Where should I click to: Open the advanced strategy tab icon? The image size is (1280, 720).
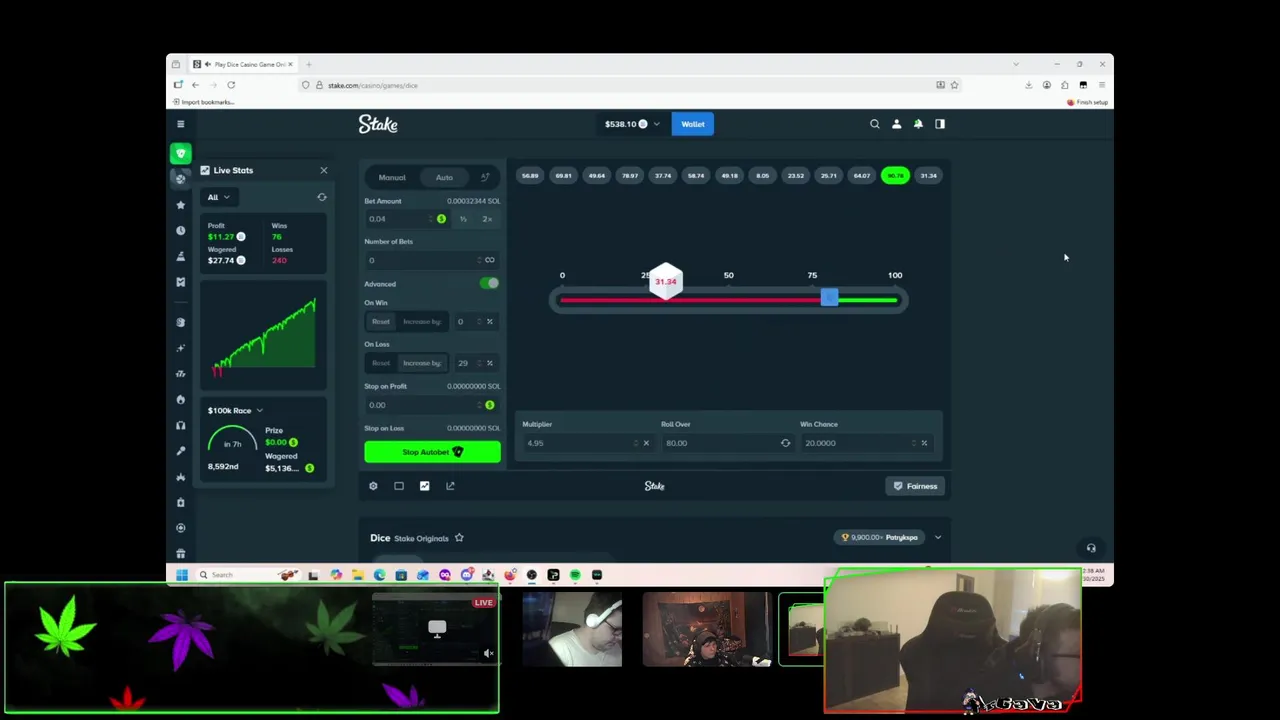tap(485, 178)
